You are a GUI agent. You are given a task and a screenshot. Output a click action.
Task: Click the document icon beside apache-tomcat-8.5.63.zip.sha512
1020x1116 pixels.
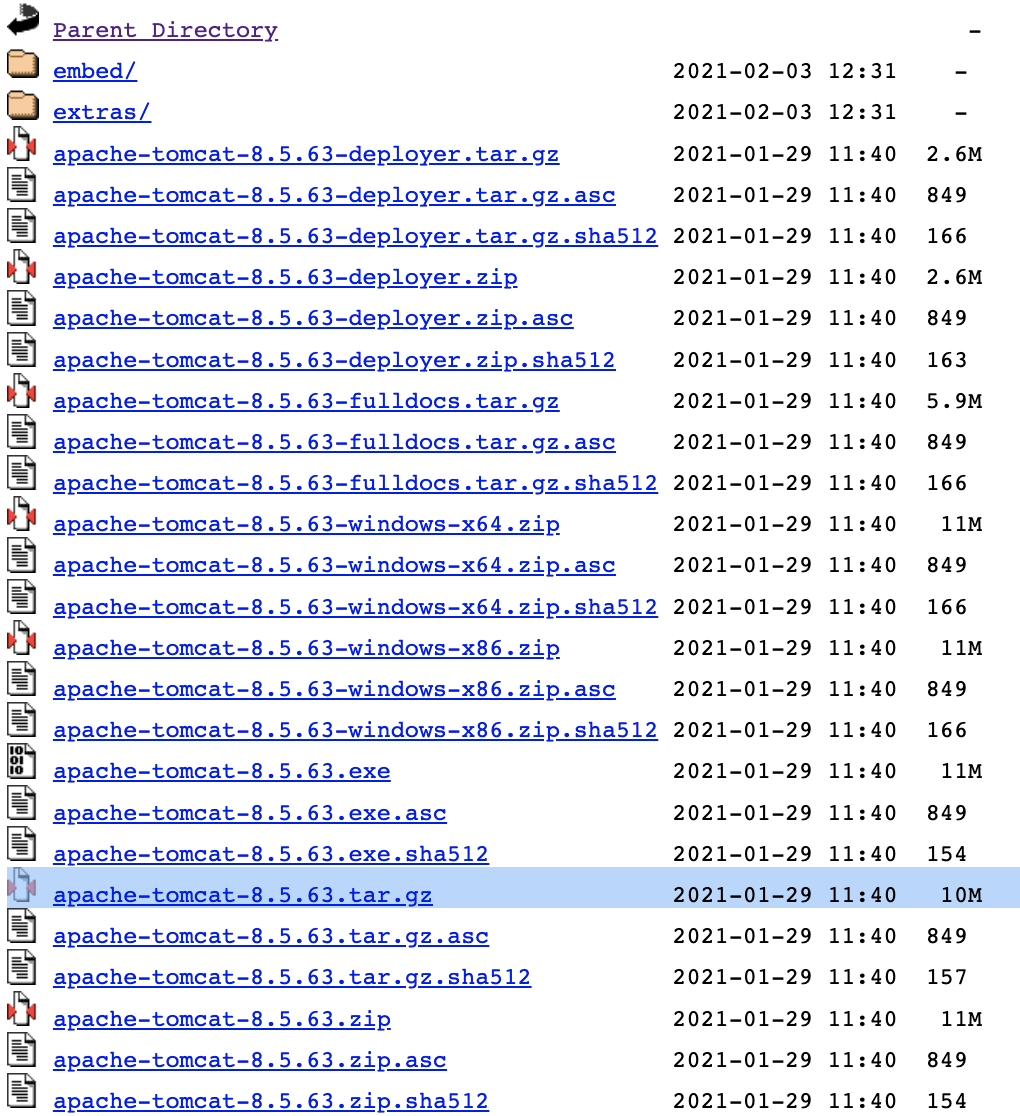pyautogui.click(x=21, y=1091)
